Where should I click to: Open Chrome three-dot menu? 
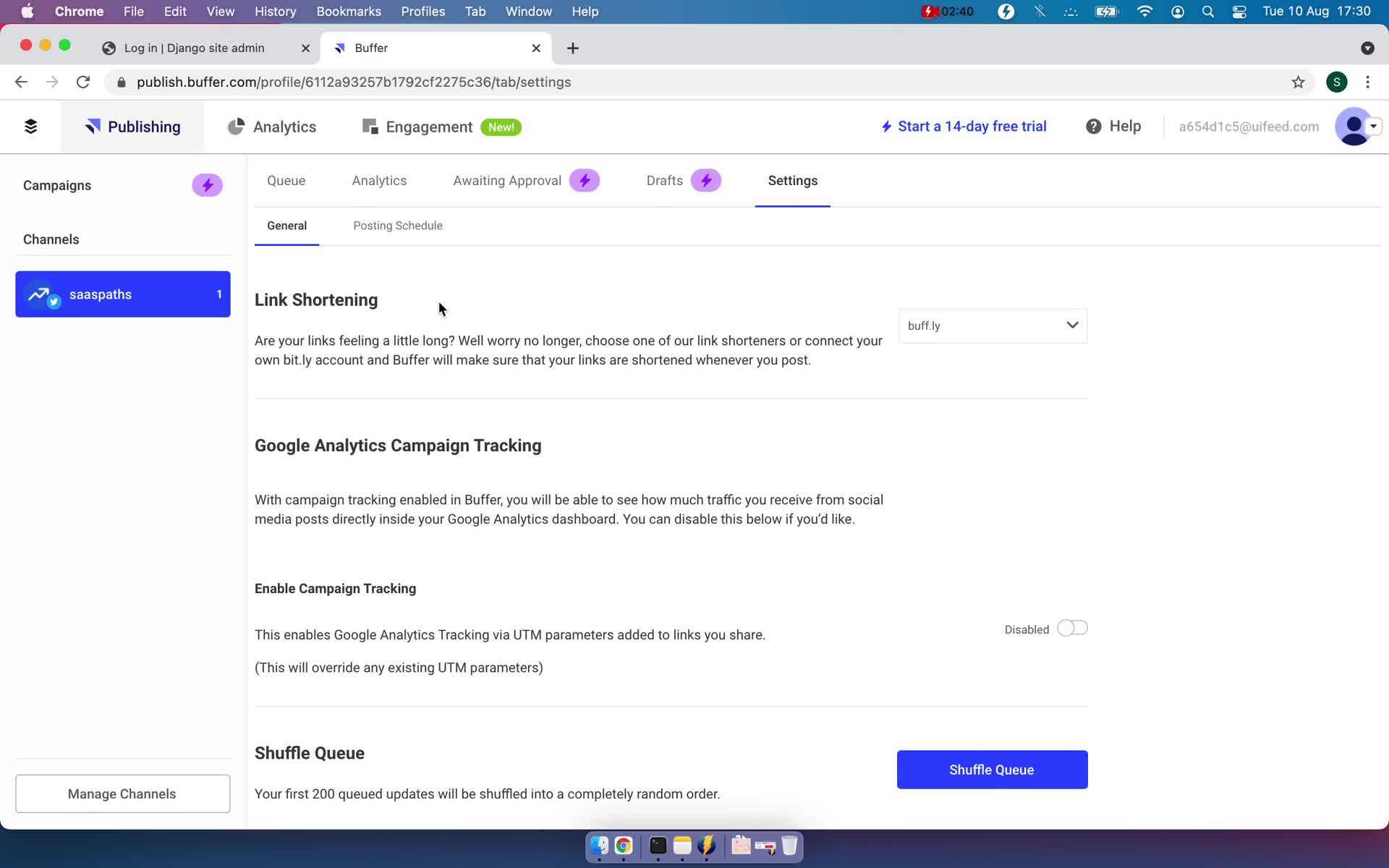click(x=1367, y=82)
